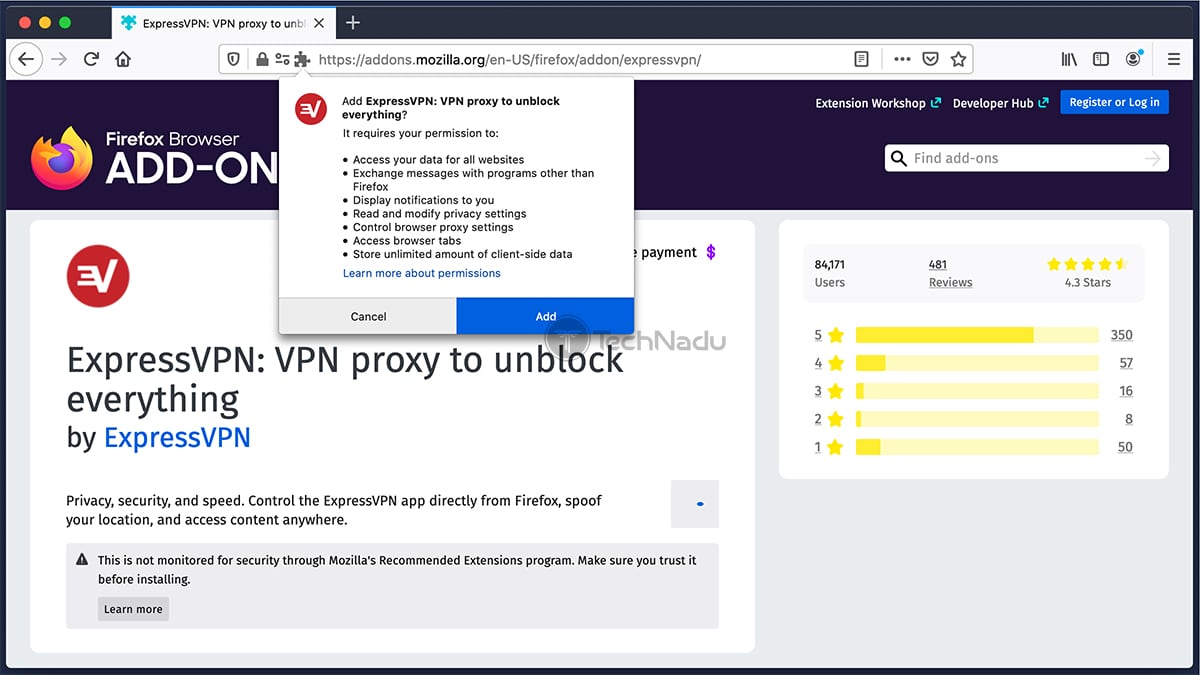Click "Store unlimited amount of client-side data" permission
Image resolution: width=1200 pixels, height=675 pixels.
point(463,254)
